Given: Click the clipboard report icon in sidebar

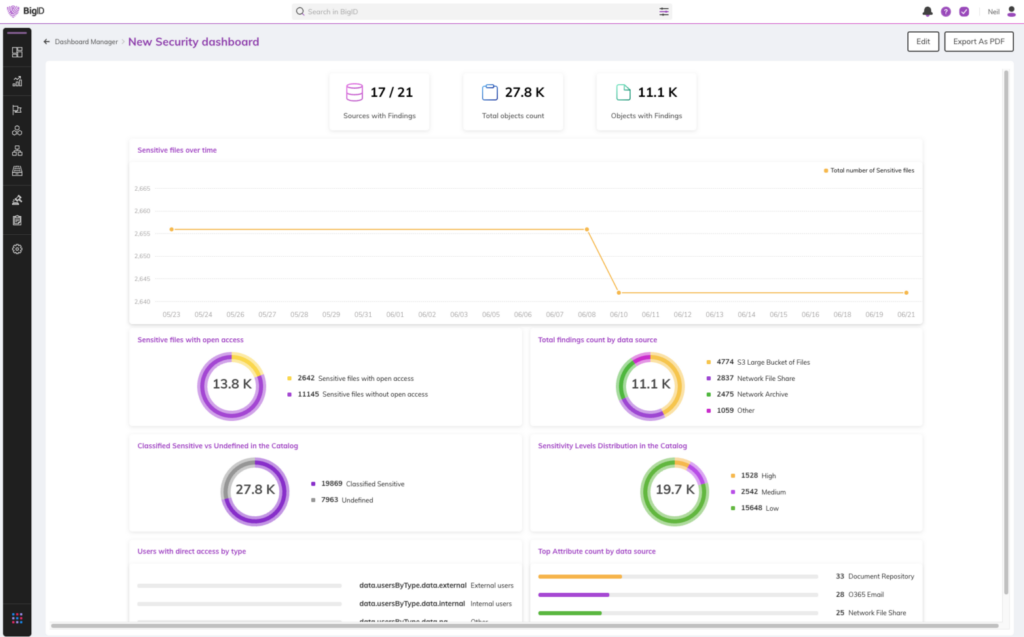Looking at the screenshot, I should pyautogui.click(x=17, y=220).
